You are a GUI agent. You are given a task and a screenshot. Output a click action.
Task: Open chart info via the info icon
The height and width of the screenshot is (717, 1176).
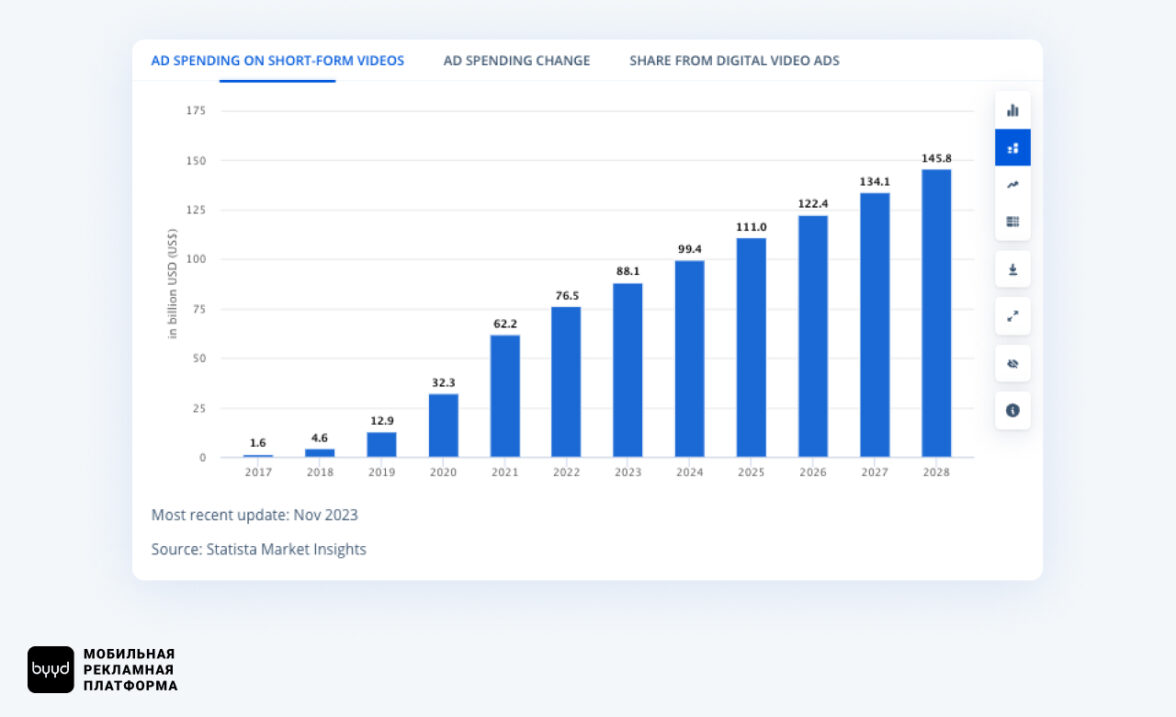(x=1012, y=410)
